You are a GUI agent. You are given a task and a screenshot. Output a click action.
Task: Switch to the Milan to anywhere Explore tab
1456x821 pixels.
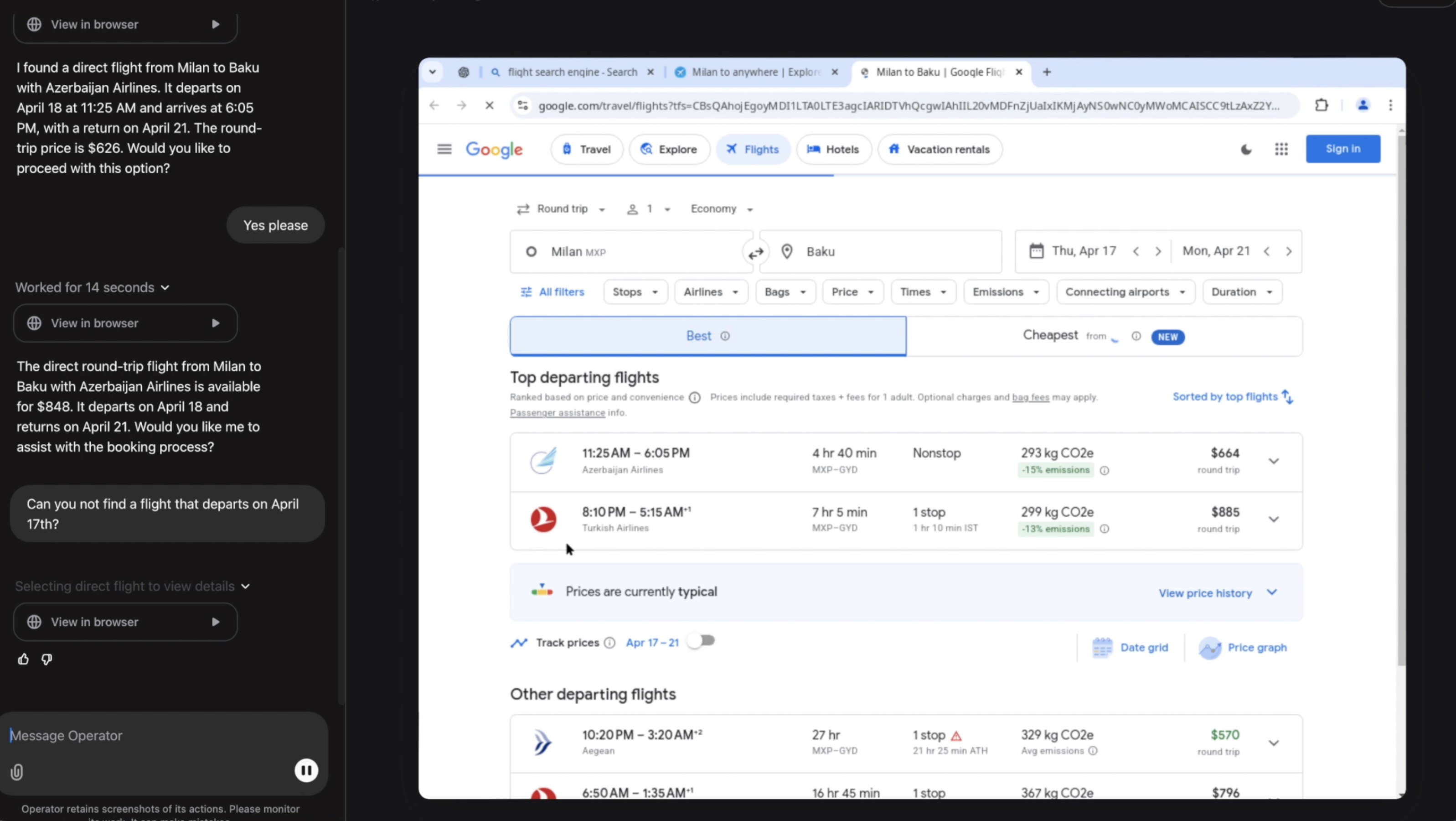pyautogui.click(x=756, y=72)
